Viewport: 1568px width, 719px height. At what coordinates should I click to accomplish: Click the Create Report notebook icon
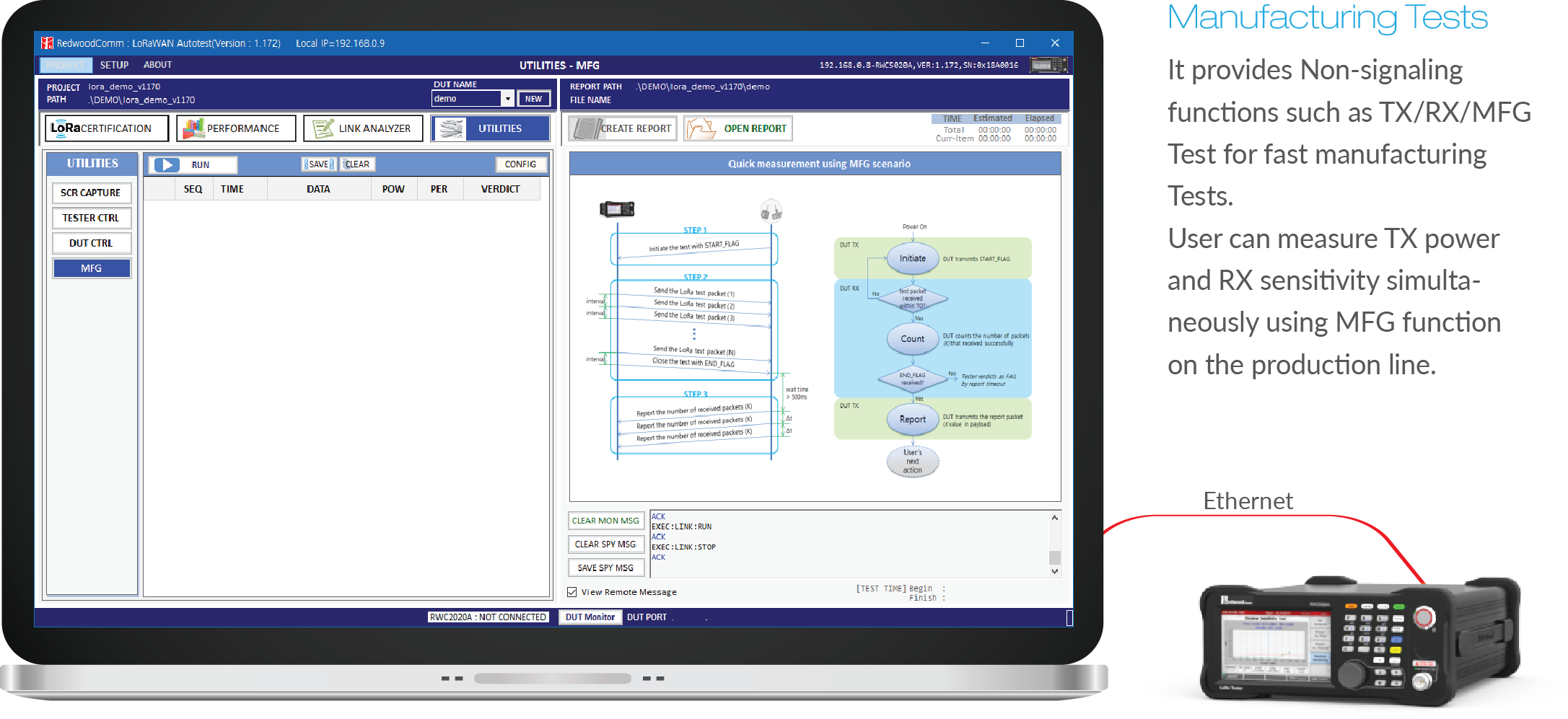click(x=585, y=128)
